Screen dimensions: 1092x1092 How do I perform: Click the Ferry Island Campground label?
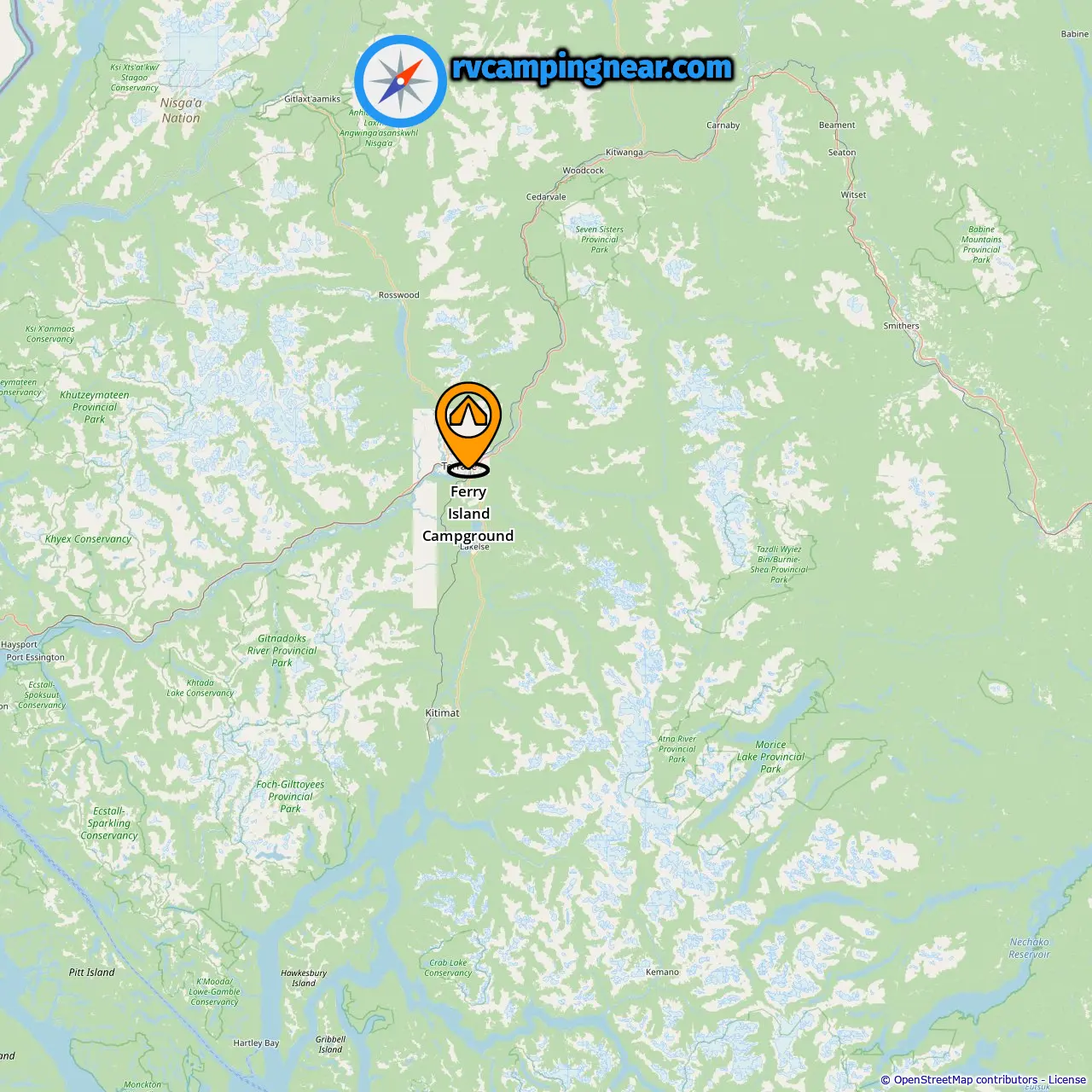[468, 514]
